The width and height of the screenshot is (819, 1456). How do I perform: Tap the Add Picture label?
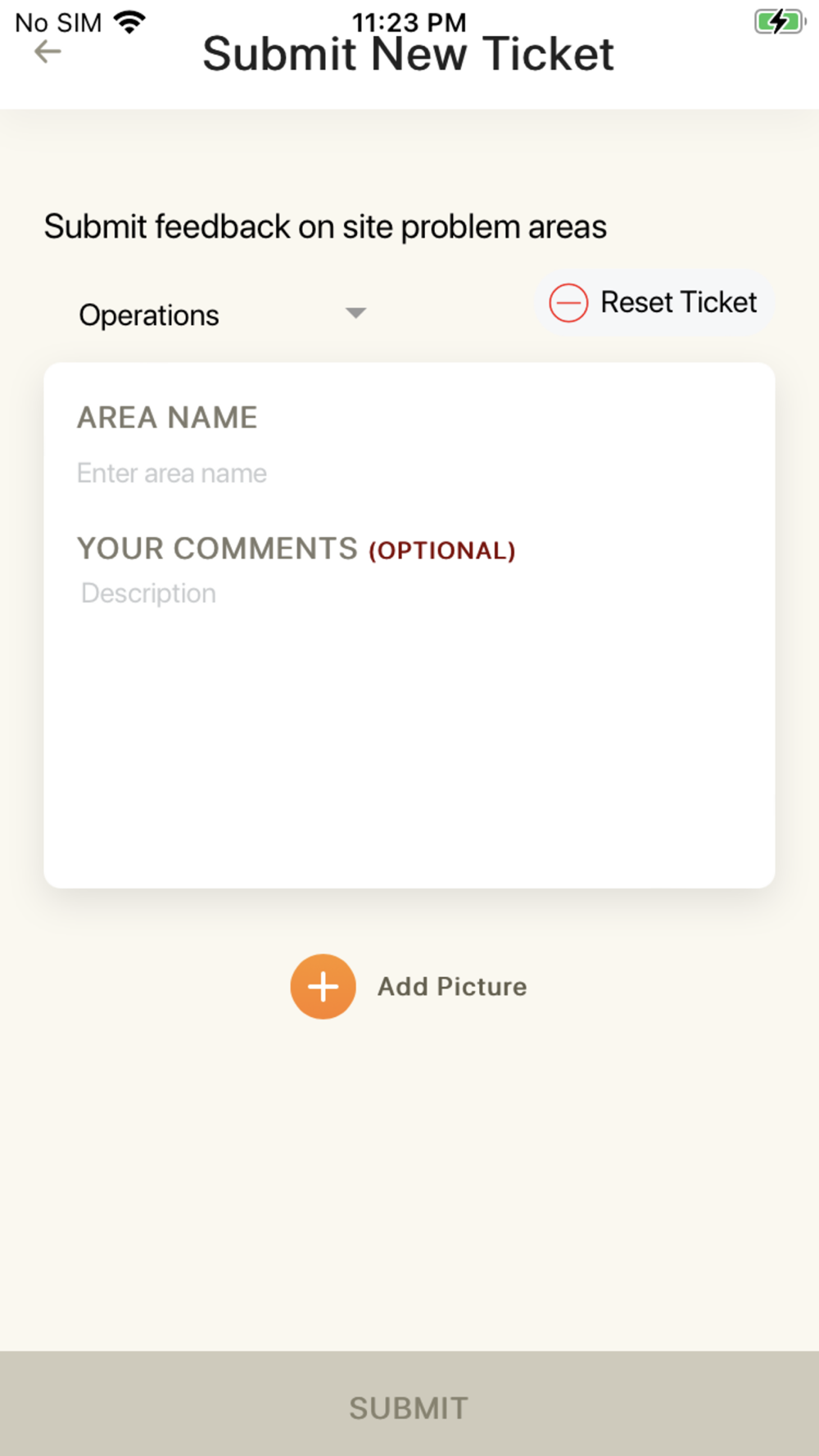452,987
